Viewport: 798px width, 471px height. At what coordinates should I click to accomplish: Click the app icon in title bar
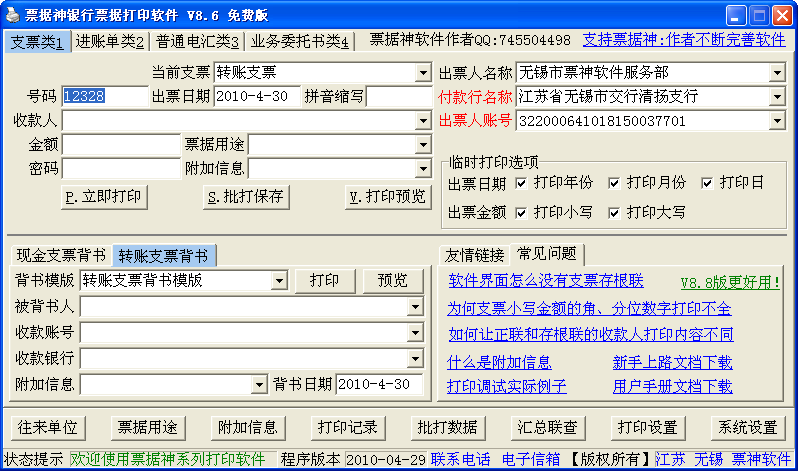click(12, 15)
